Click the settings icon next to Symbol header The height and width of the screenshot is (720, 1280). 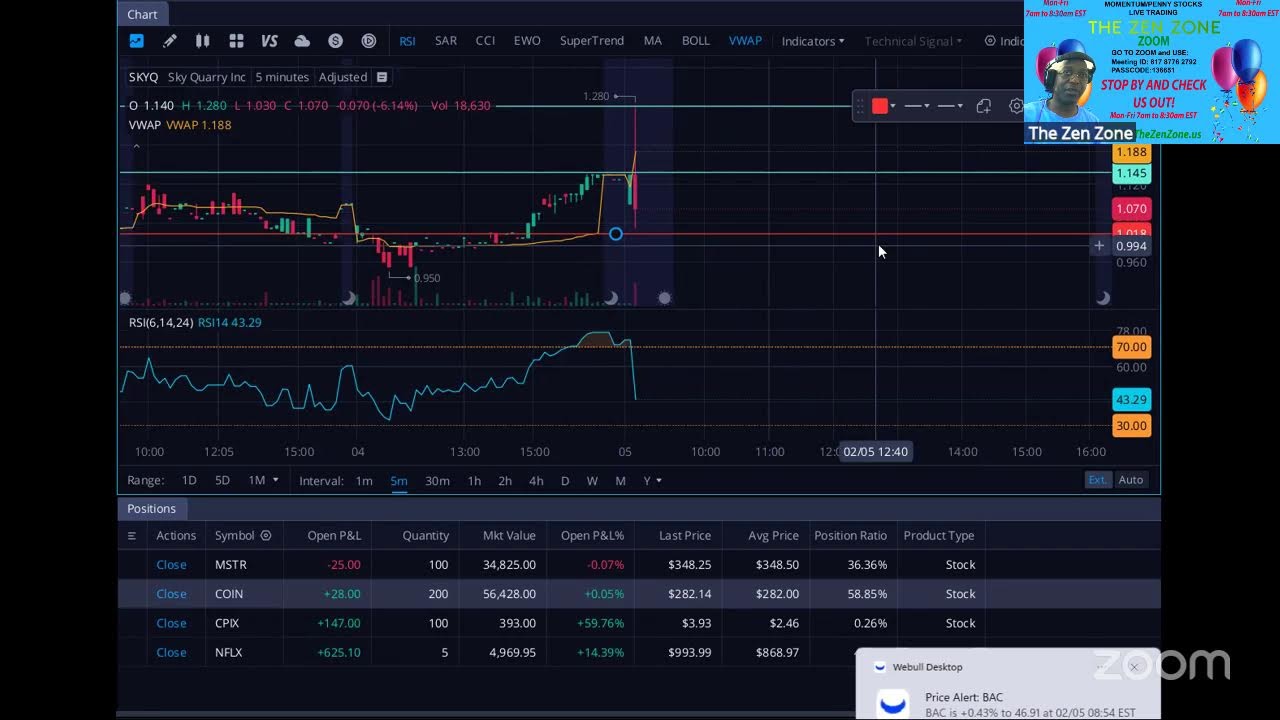tap(266, 535)
